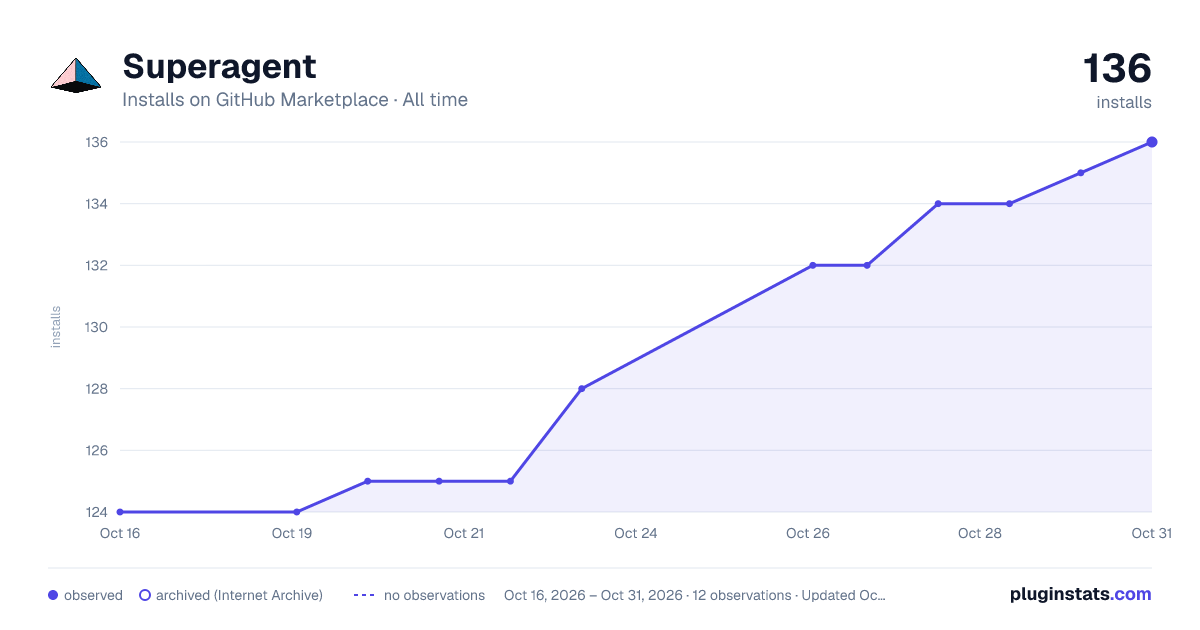Click the 130 y-axis tick label
This screenshot has width=1200, height=630.
(x=96, y=327)
